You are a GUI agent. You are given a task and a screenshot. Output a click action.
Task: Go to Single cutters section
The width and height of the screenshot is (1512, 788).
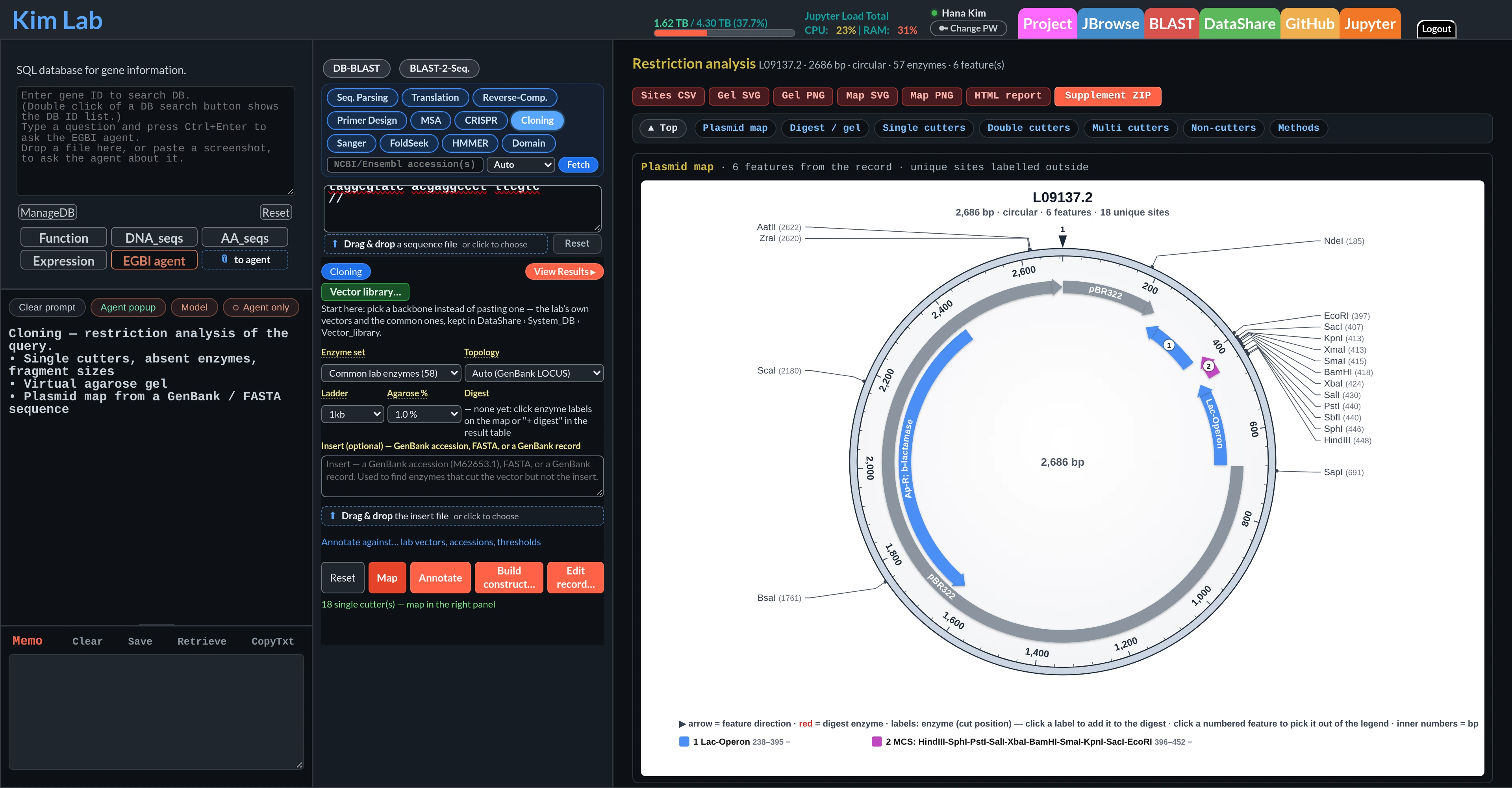click(923, 128)
